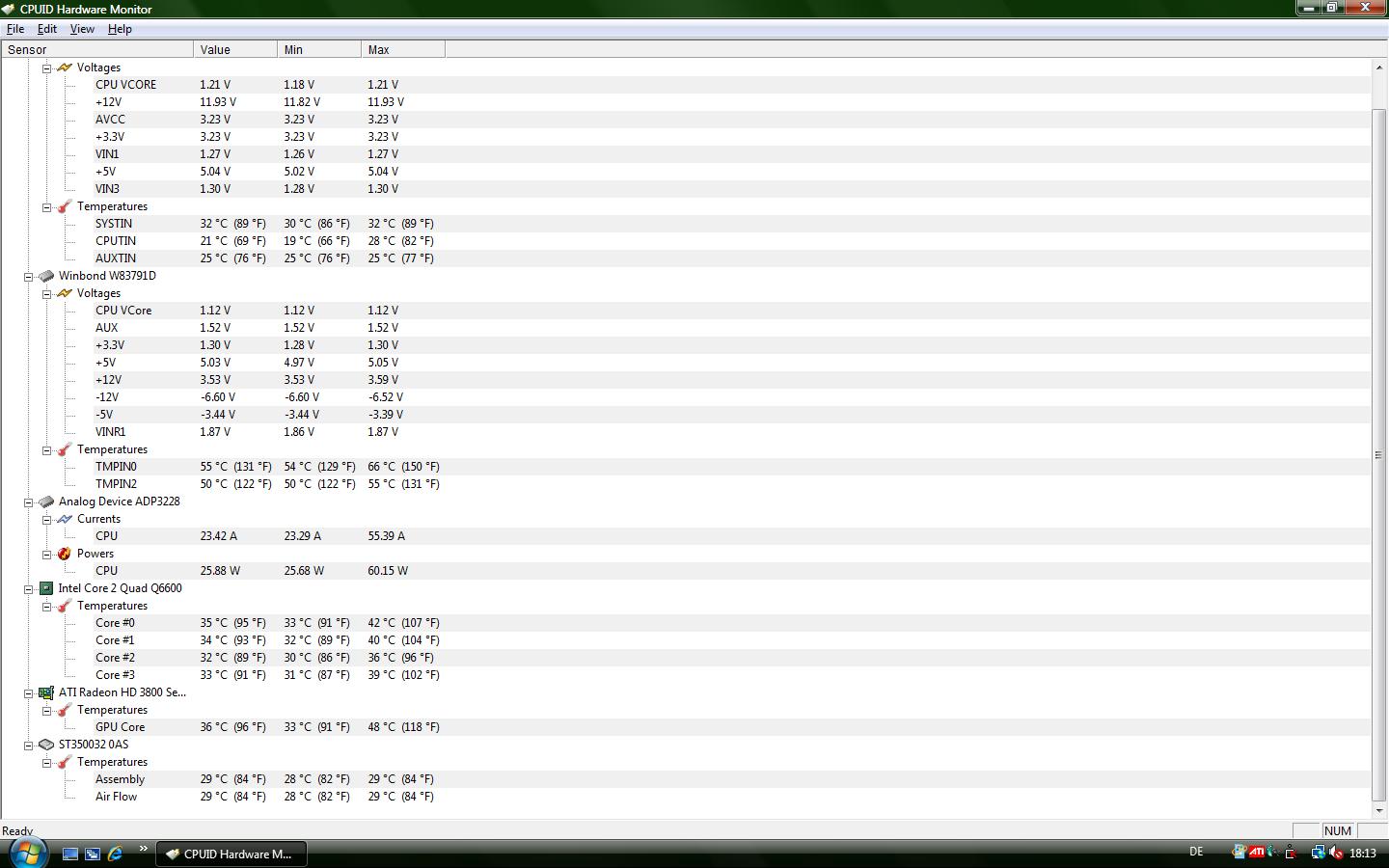Click thermometer icon above Assembly row
The width and height of the screenshot is (1389, 868).
tap(64, 762)
